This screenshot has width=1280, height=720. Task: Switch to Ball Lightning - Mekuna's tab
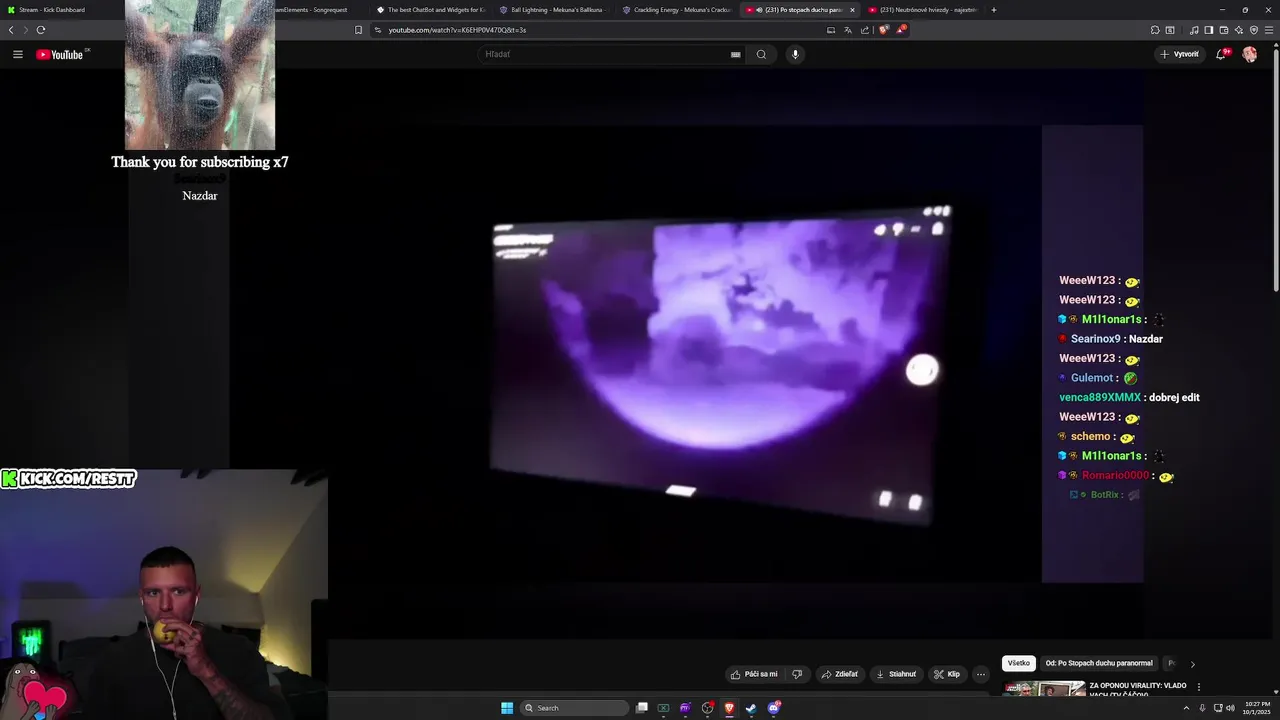coord(555,10)
